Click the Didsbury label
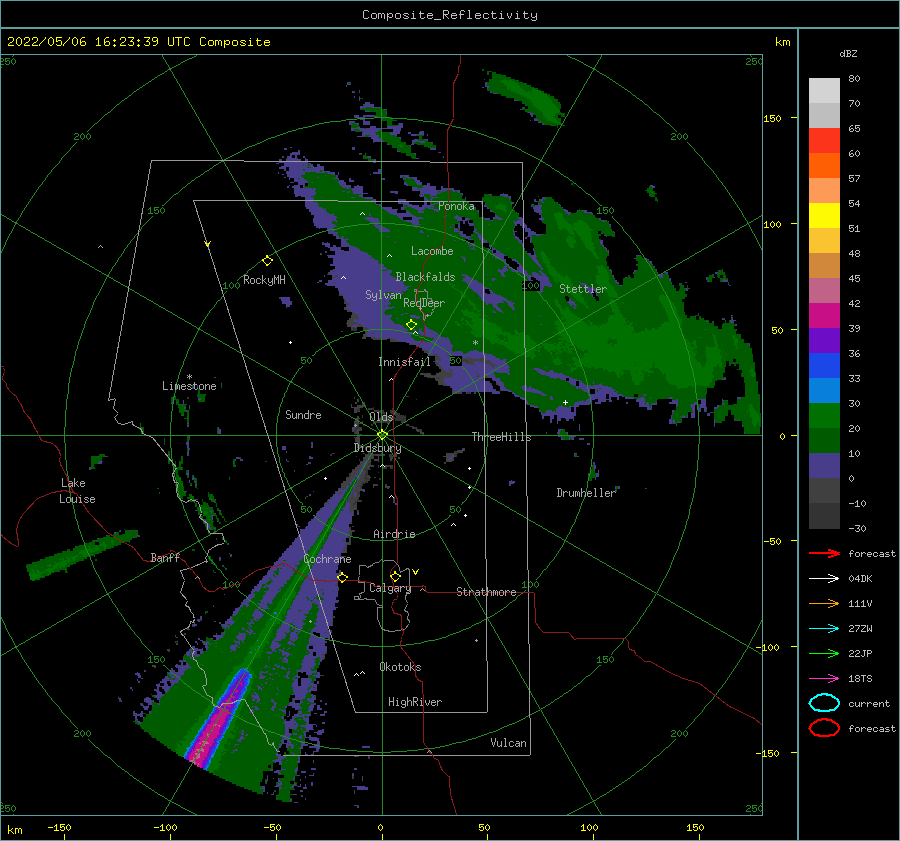This screenshot has height=841, width=900. [x=377, y=448]
